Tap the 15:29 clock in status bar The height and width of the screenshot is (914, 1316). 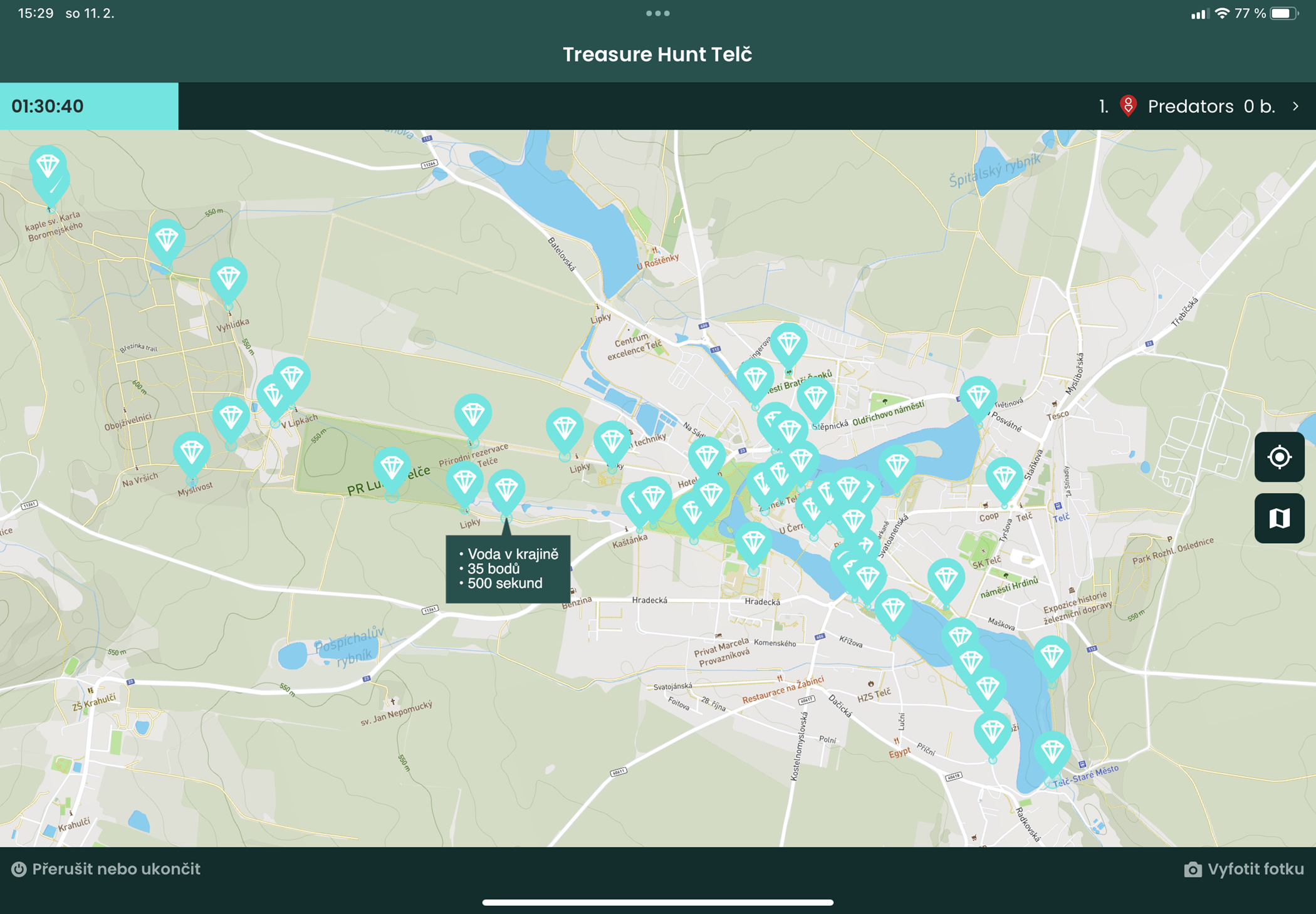coord(36,13)
